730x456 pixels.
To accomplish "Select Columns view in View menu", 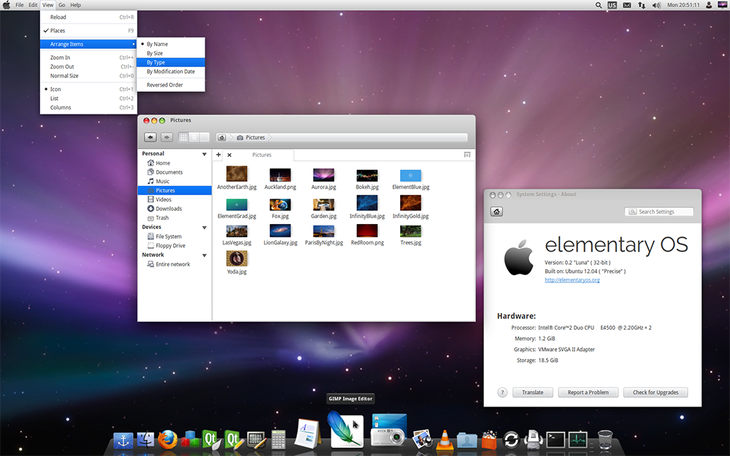I will coord(88,107).
